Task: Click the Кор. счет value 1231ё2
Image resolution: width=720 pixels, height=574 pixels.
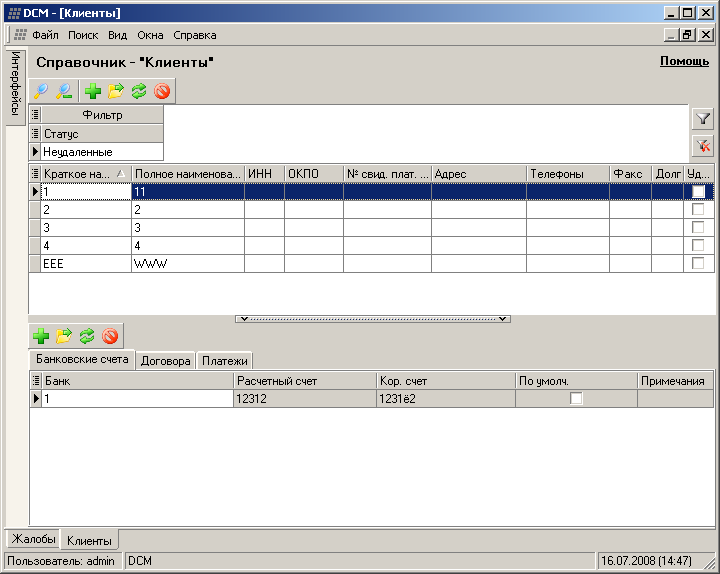Action: (446, 399)
